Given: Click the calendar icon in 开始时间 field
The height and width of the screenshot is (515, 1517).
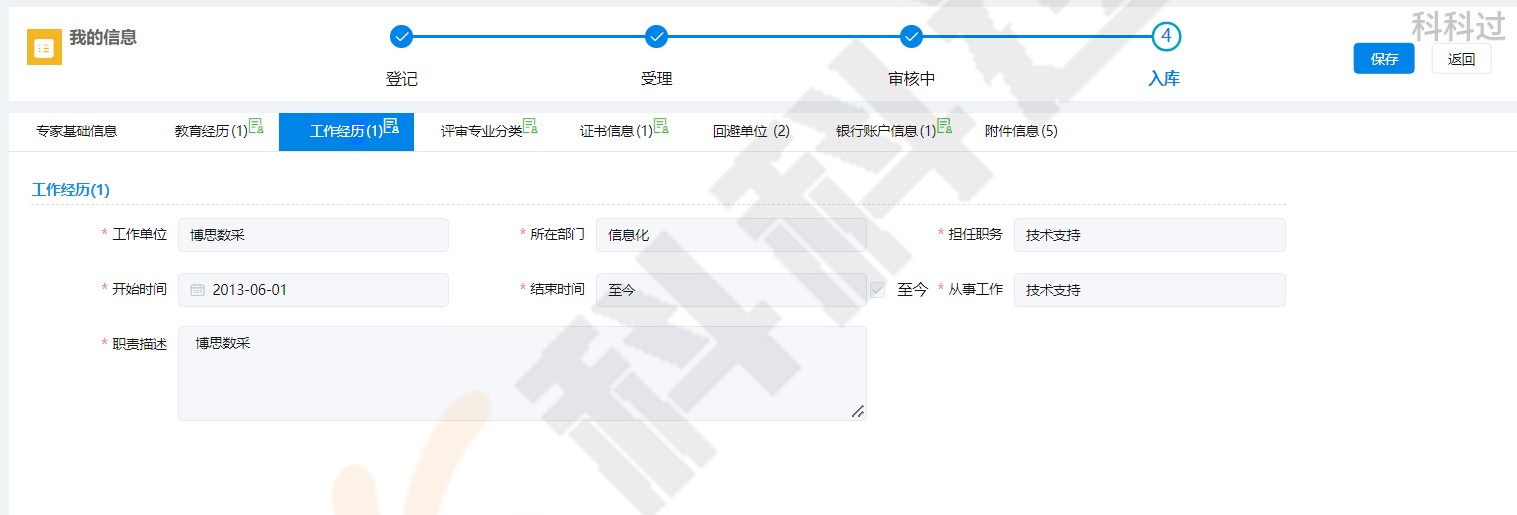Looking at the screenshot, I should click(x=198, y=290).
